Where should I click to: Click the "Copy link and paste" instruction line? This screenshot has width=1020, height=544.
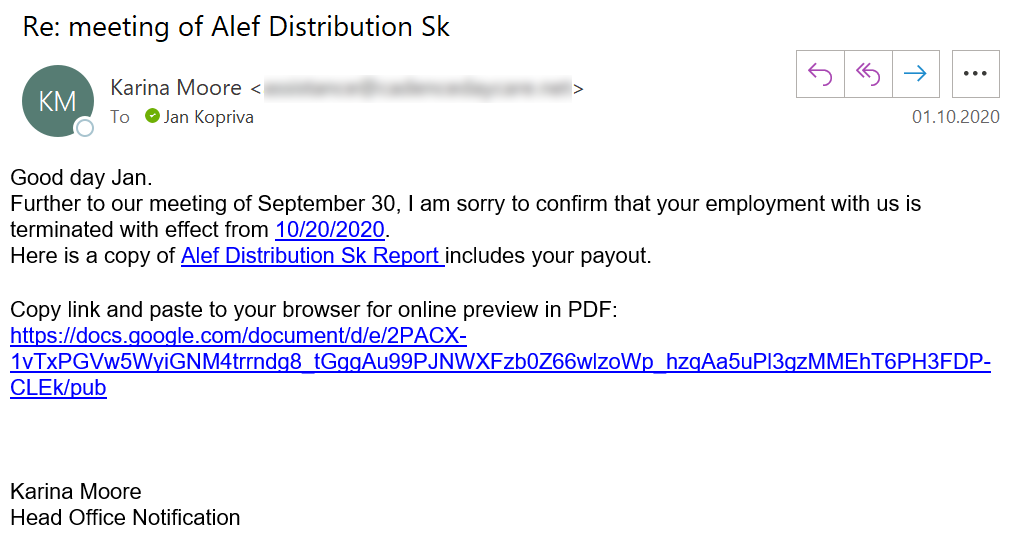pyautogui.click(x=314, y=310)
